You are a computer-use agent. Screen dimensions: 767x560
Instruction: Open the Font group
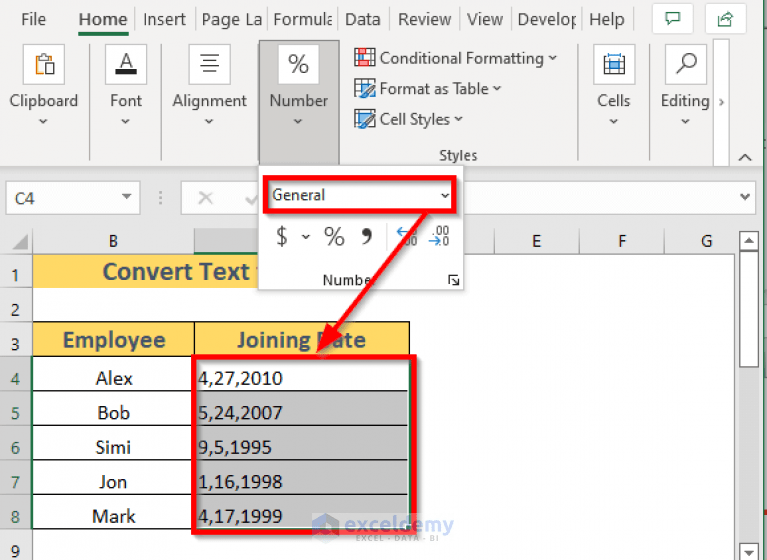[x=126, y=86]
